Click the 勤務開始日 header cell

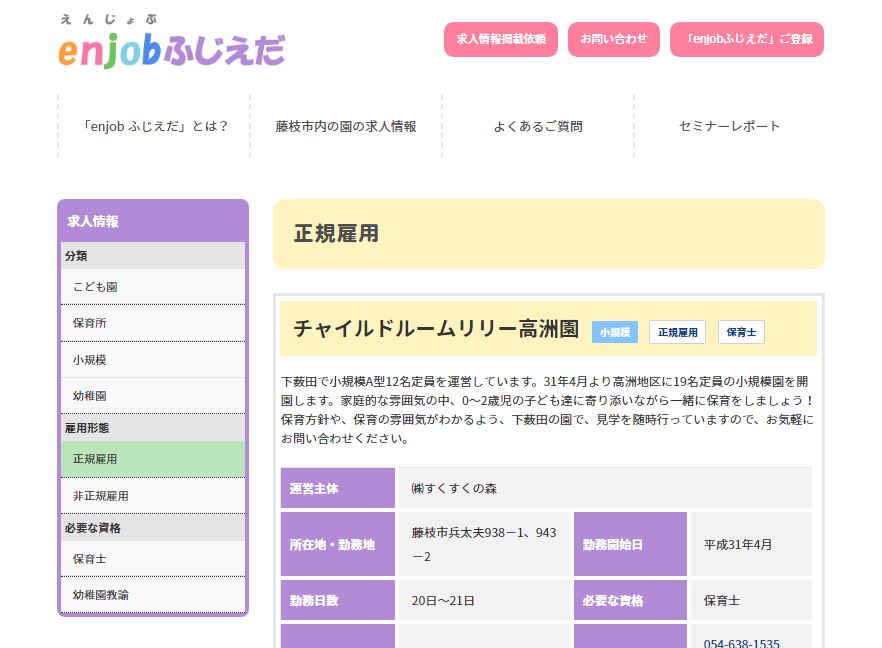click(x=631, y=544)
